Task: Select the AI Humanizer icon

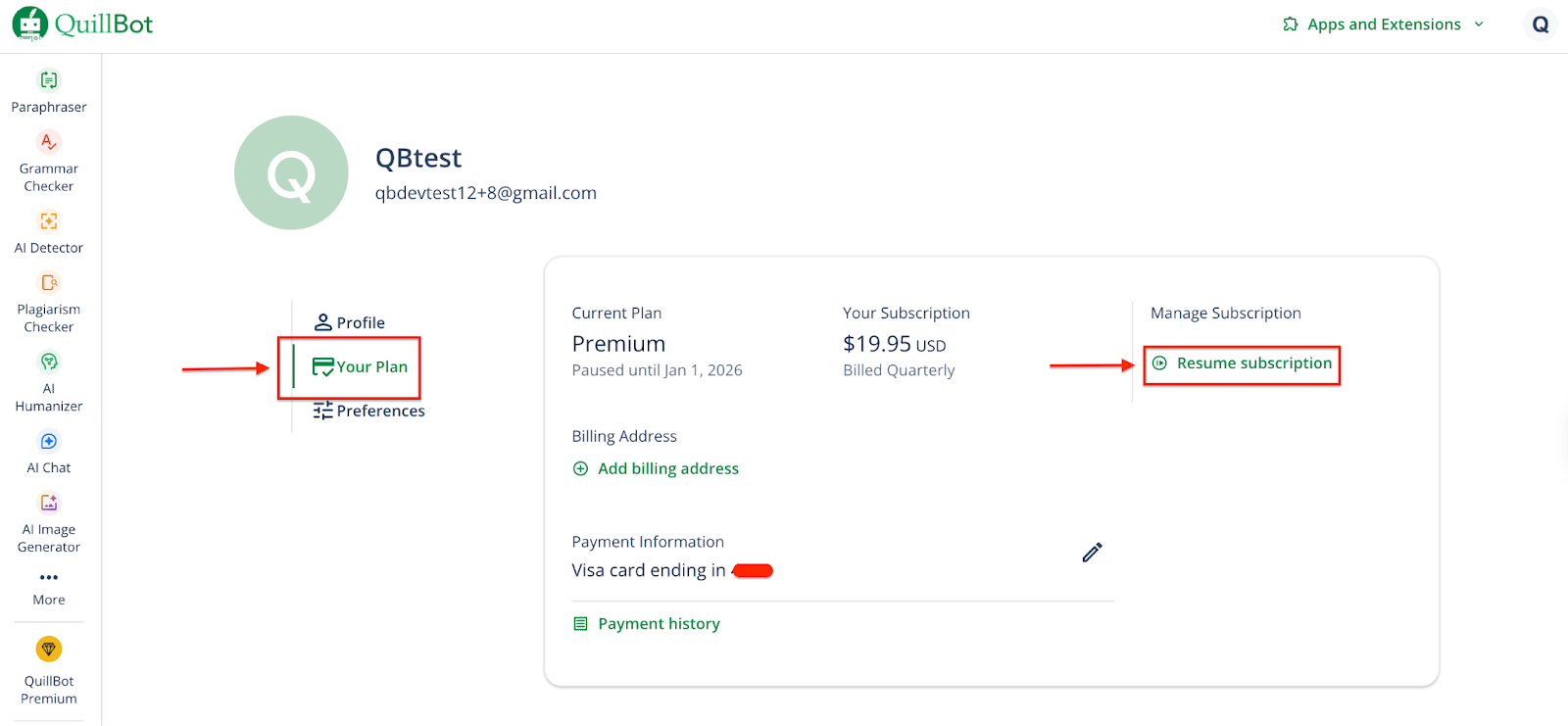Action: pos(49,363)
